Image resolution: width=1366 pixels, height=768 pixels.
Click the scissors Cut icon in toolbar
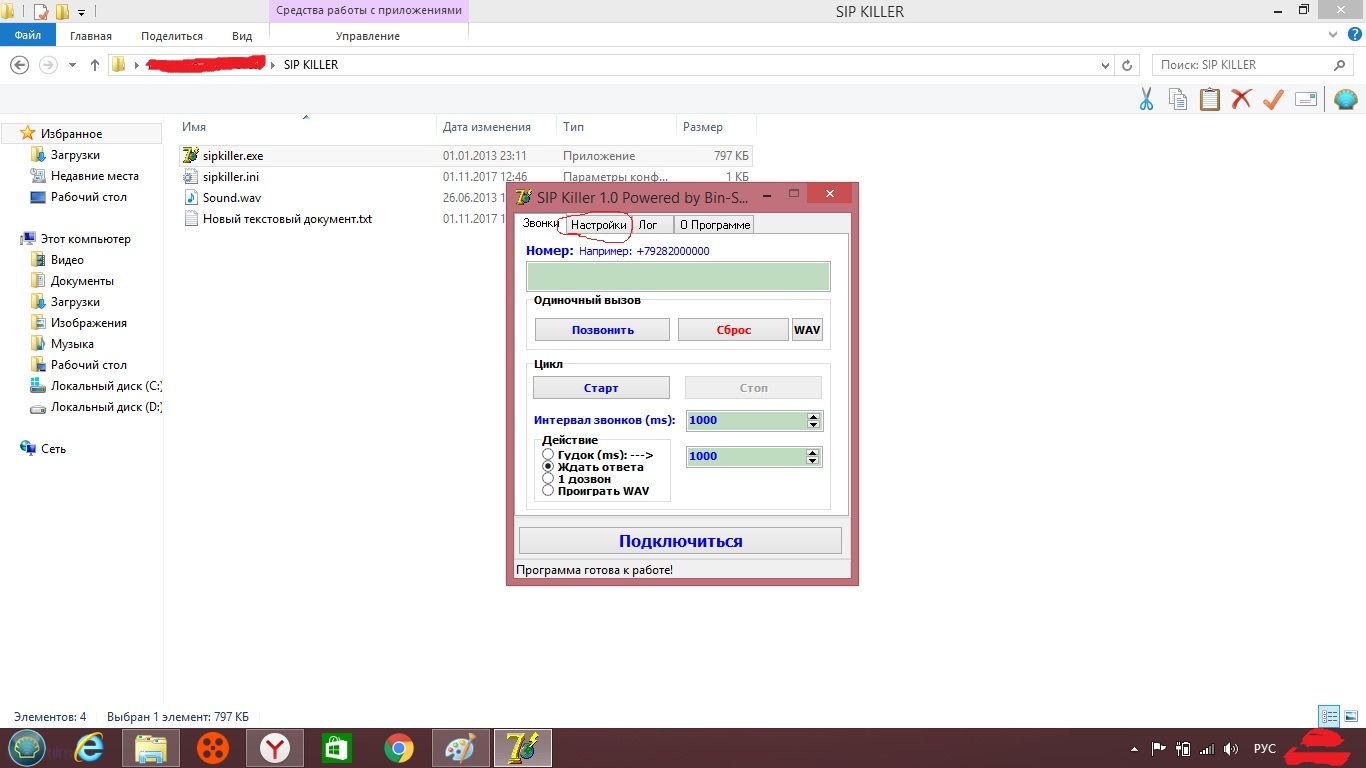point(1146,99)
